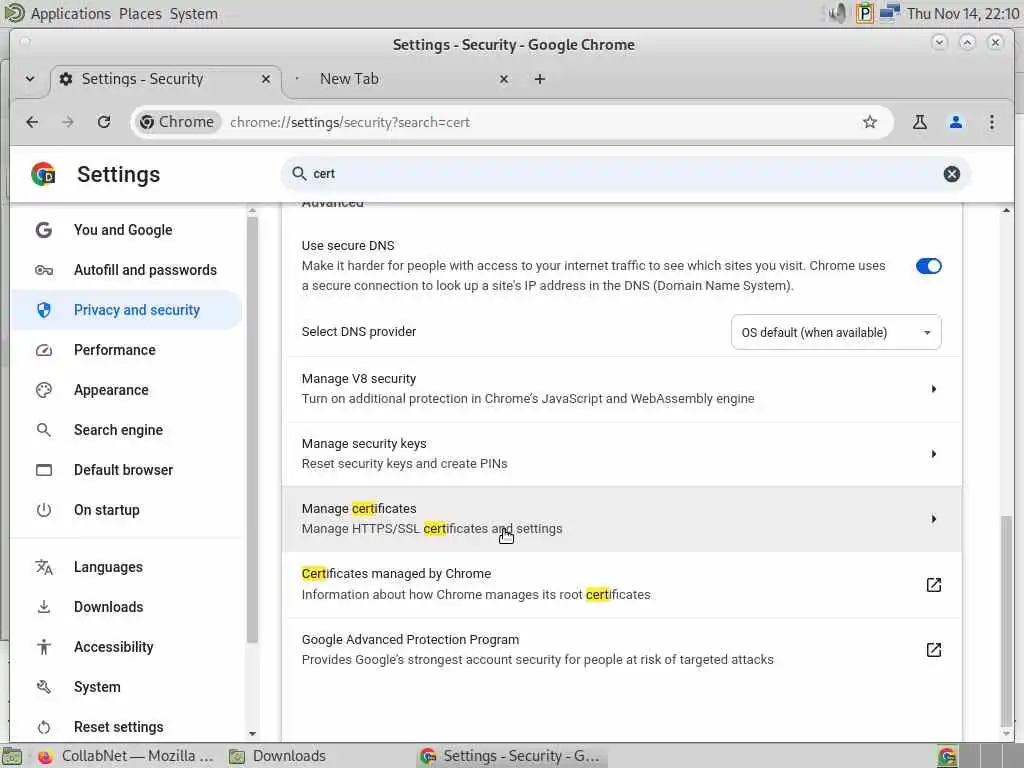Click the On startup power icon

44,509
